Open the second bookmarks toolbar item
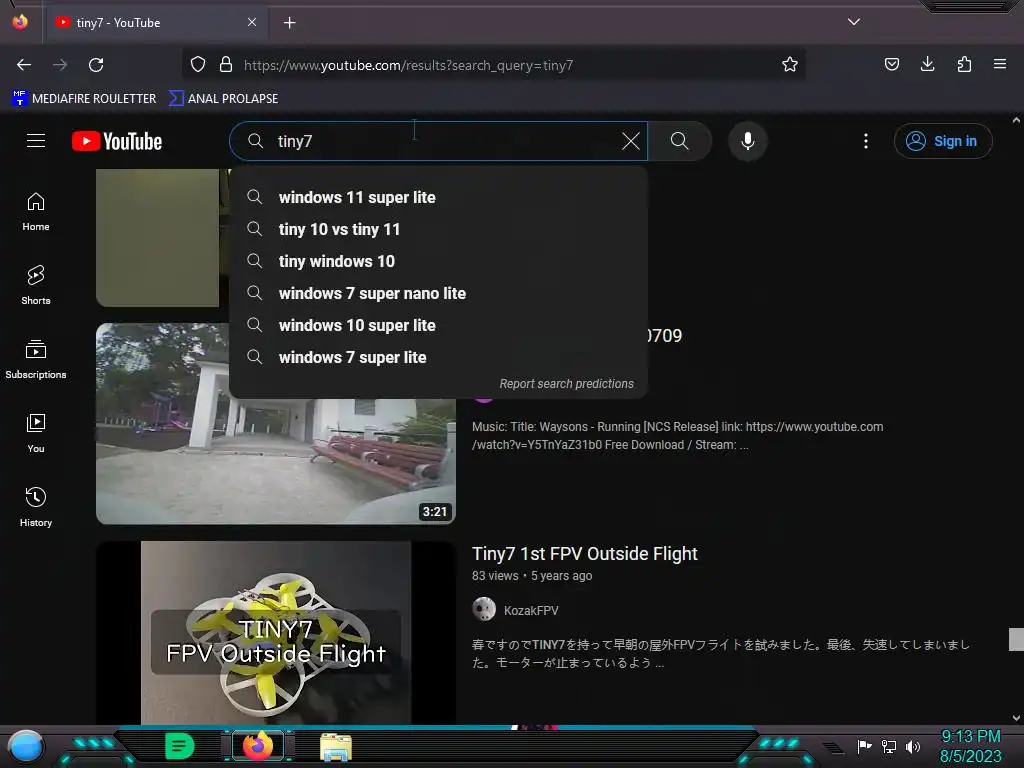1024x768 pixels. coord(223,99)
